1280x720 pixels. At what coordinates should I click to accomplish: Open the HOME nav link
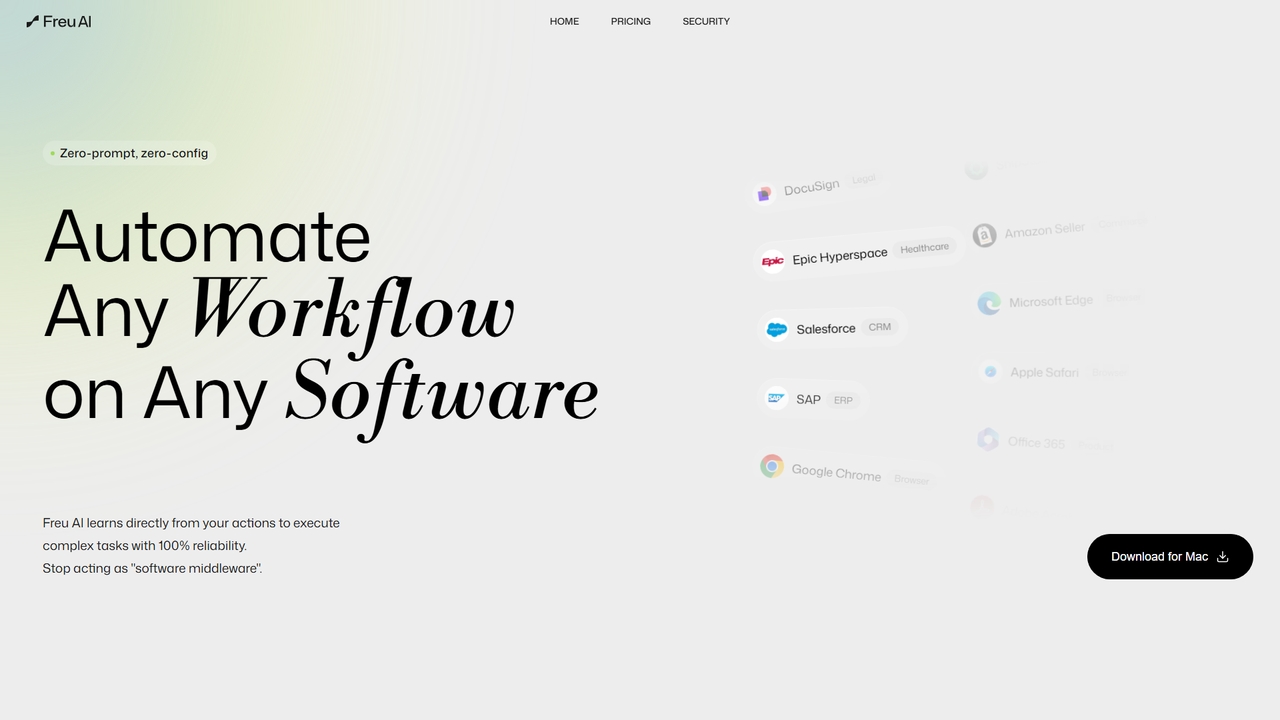click(x=564, y=21)
